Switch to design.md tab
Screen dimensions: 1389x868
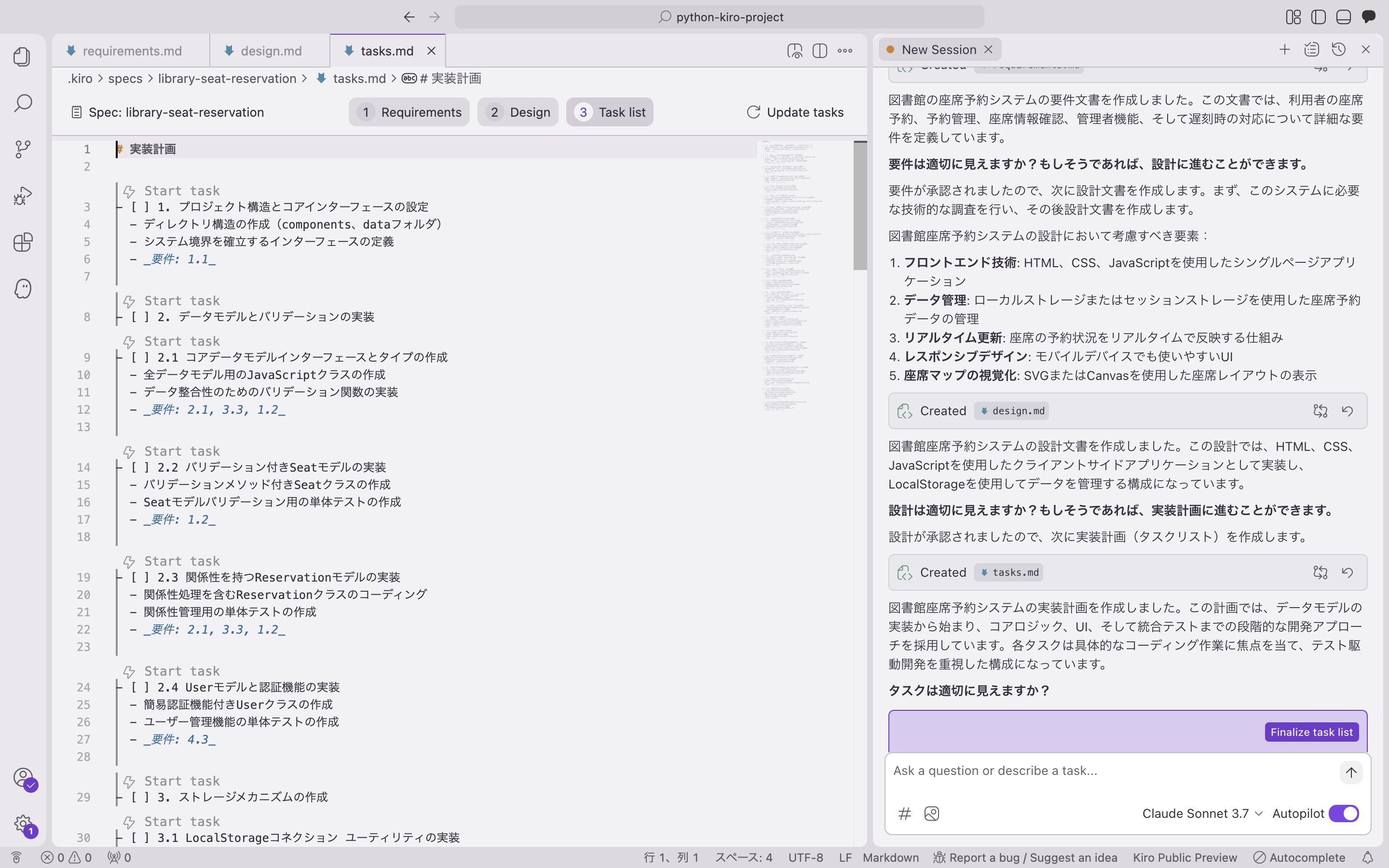[271, 51]
